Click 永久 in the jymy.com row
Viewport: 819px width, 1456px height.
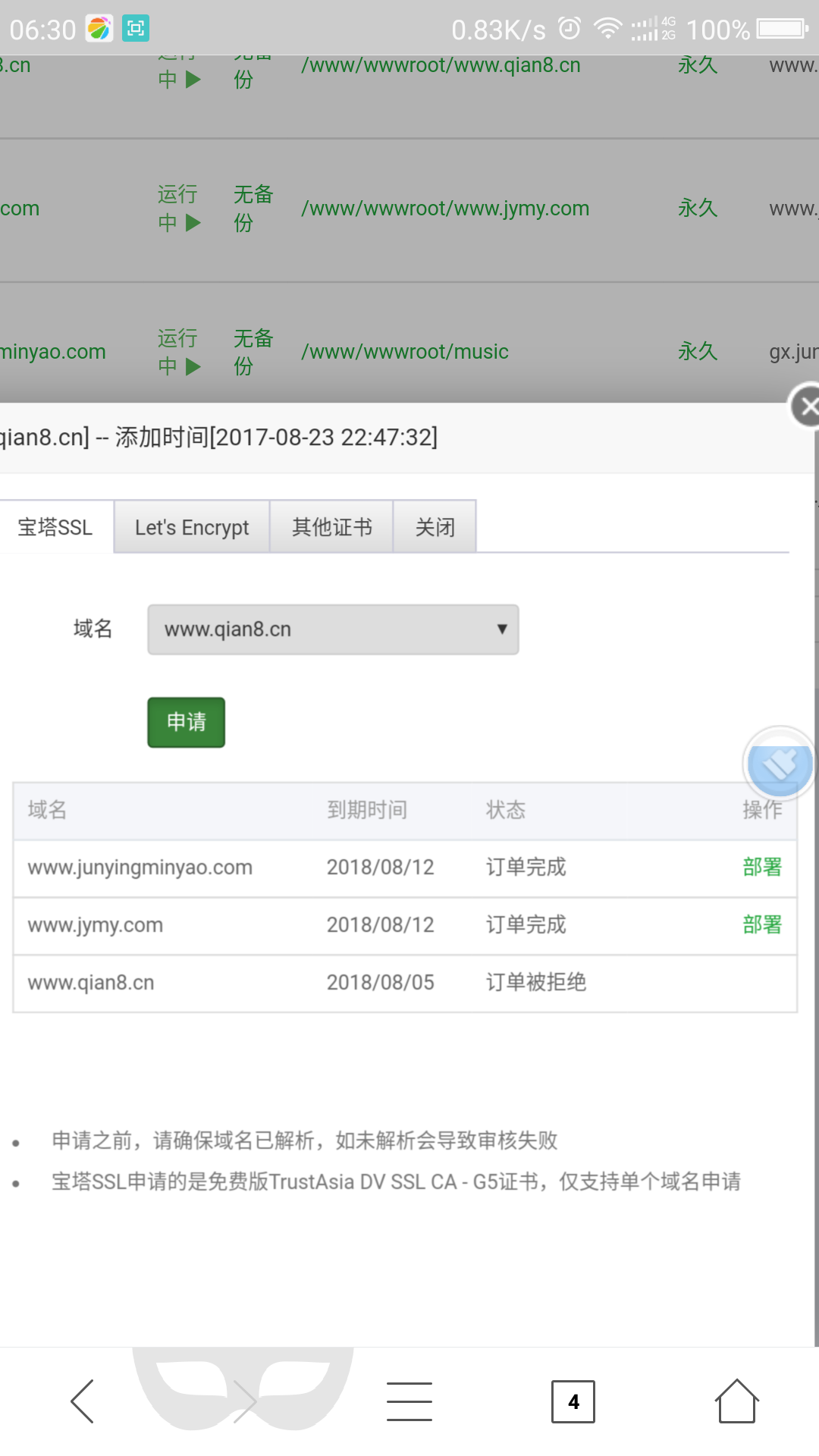click(698, 208)
